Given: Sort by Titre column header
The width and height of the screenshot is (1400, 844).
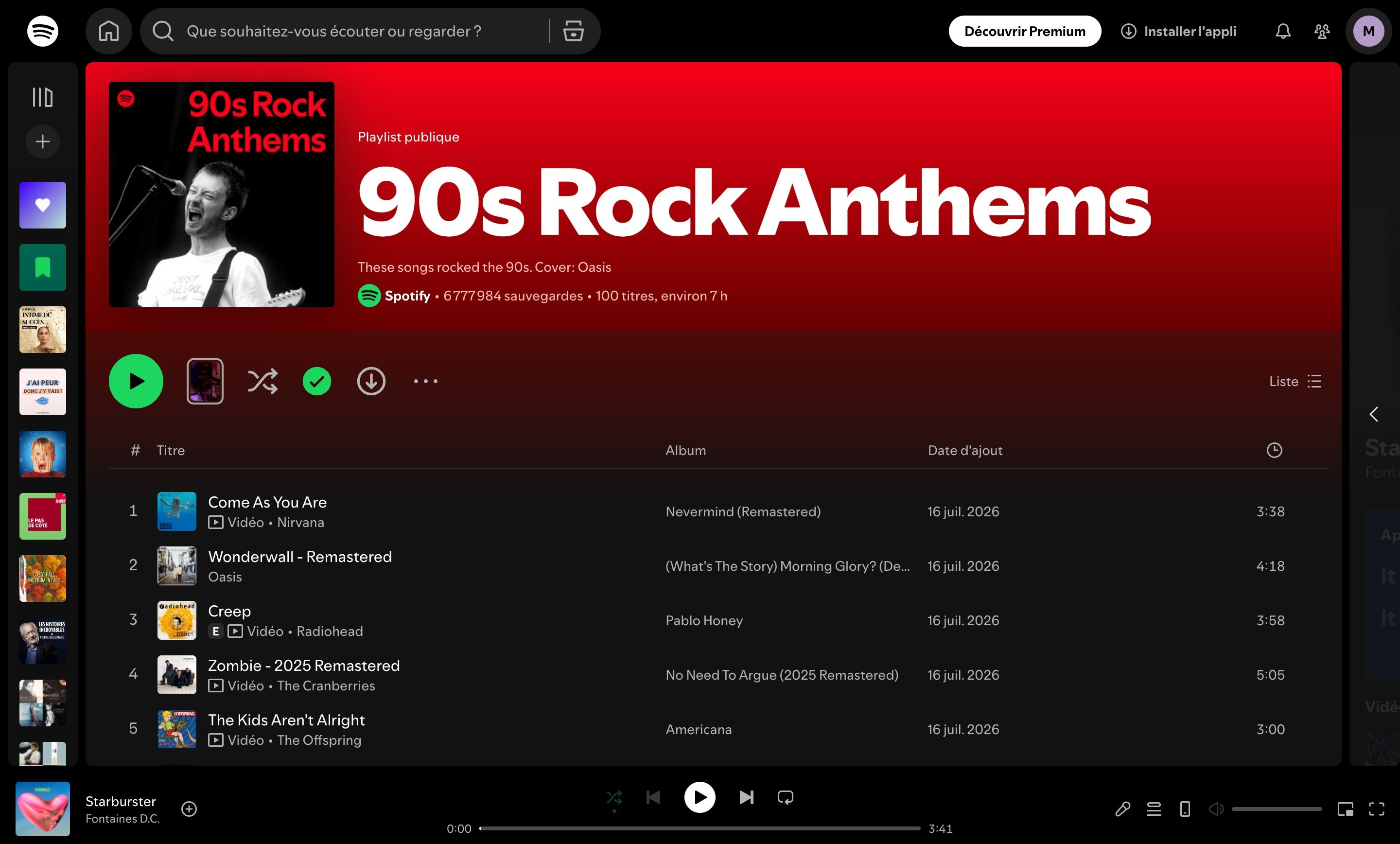Looking at the screenshot, I should coord(171,451).
